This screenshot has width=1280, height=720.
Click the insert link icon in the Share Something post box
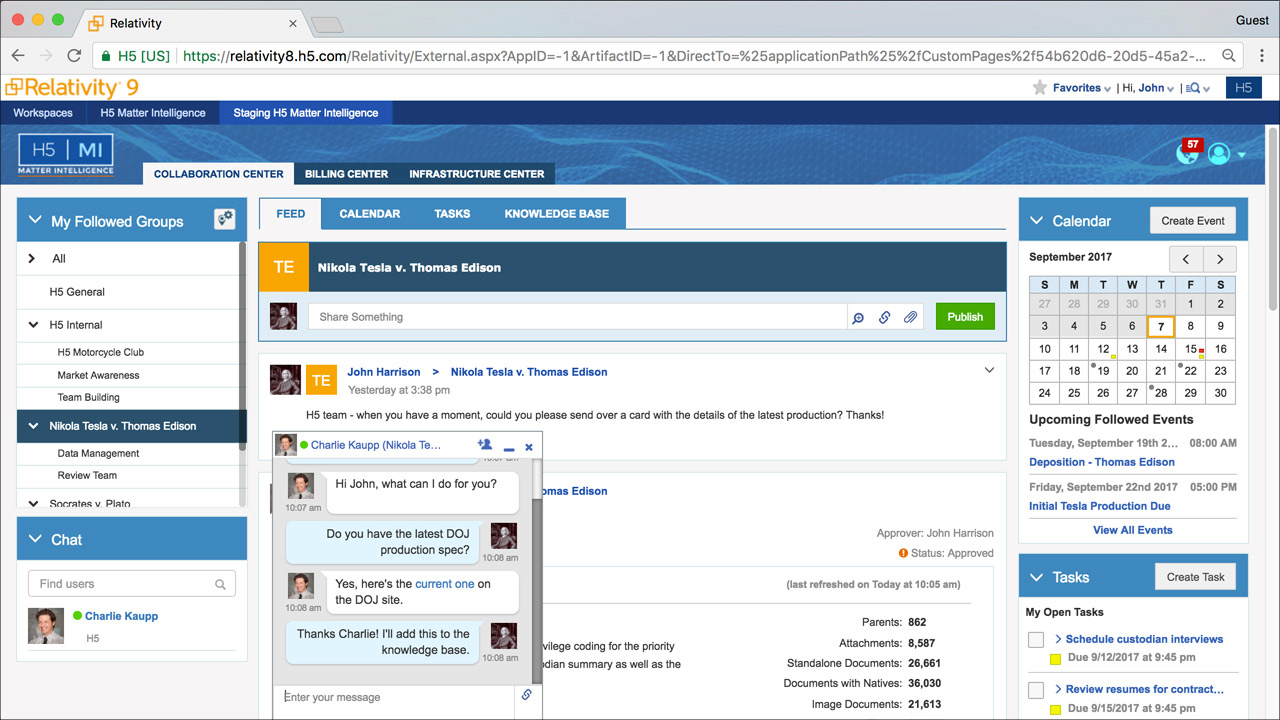pos(884,317)
